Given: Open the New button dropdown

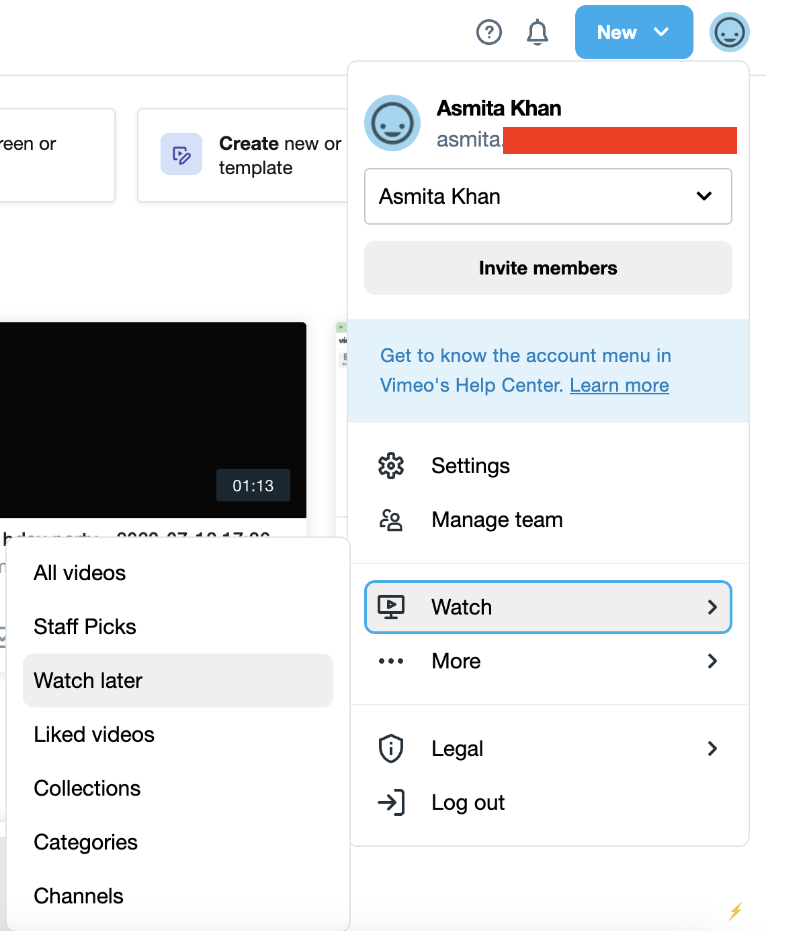Looking at the screenshot, I should pos(633,32).
